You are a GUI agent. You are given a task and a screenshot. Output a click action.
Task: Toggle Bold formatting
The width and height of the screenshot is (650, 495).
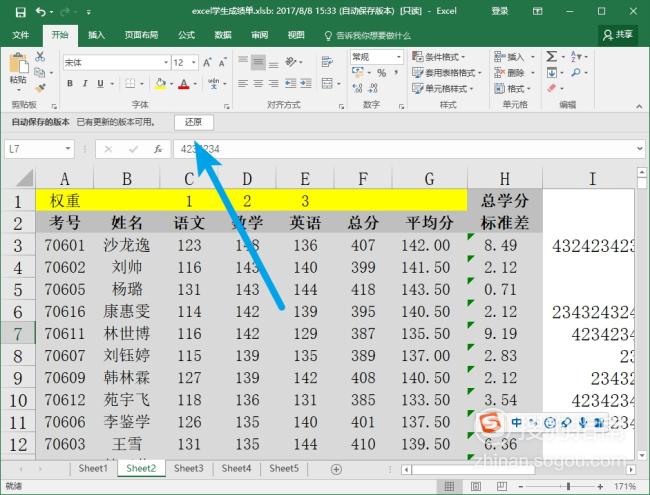pos(70,83)
